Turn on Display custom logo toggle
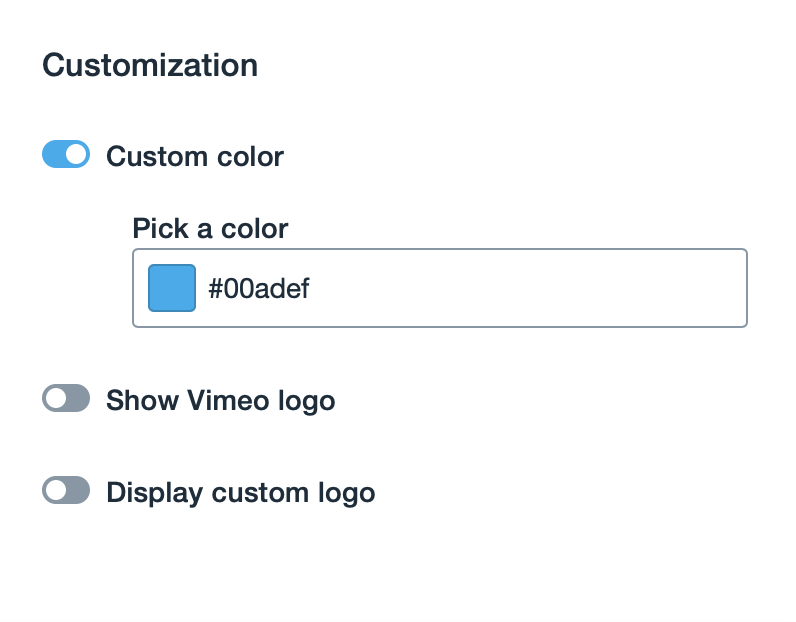Screen dimensions: 796x622 pyautogui.click(x=66, y=491)
